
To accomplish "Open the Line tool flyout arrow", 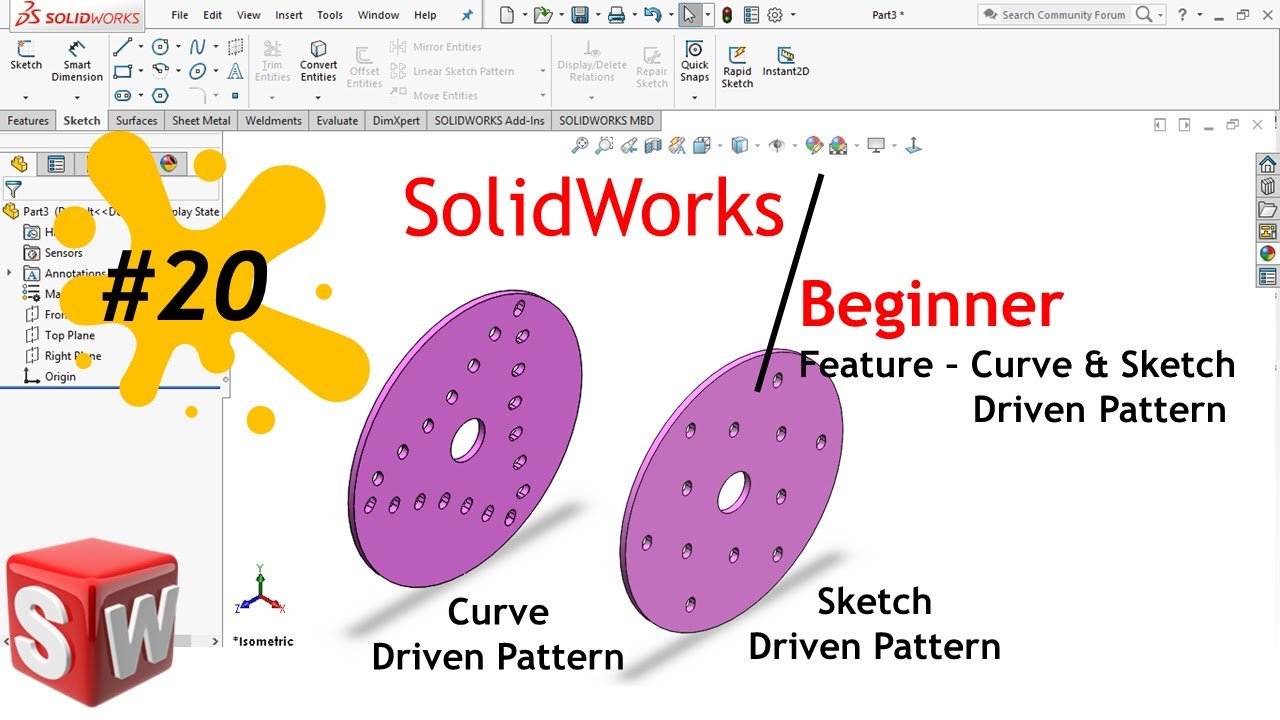I will click(140, 47).
